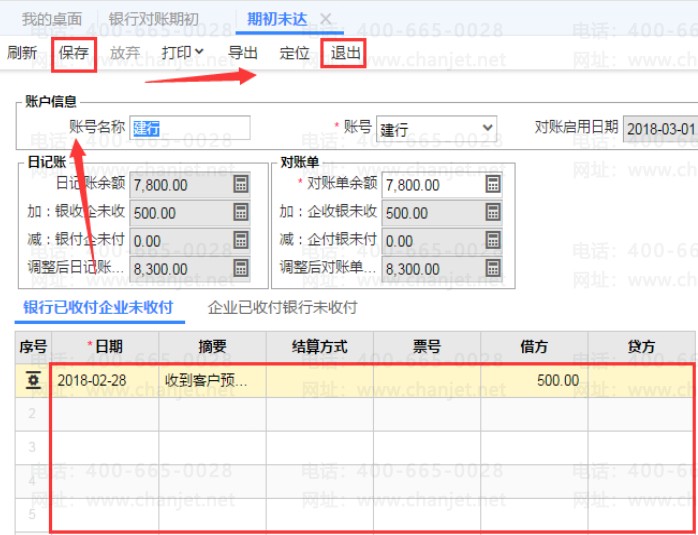
Task: Open calculator icon for 日记账余额 field
Action: pos(241,184)
